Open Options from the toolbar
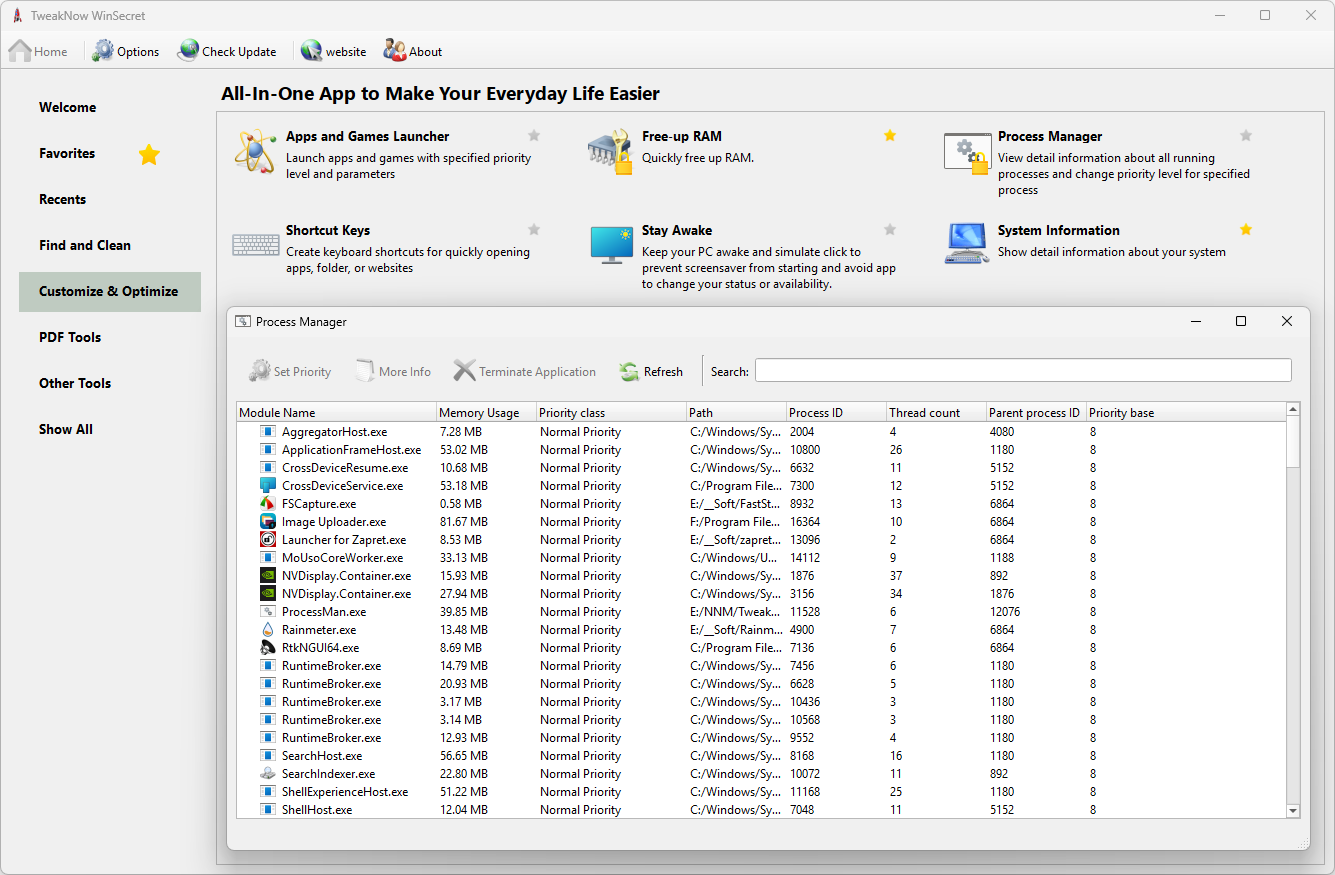This screenshot has width=1335, height=875. pyautogui.click(x=126, y=51)
